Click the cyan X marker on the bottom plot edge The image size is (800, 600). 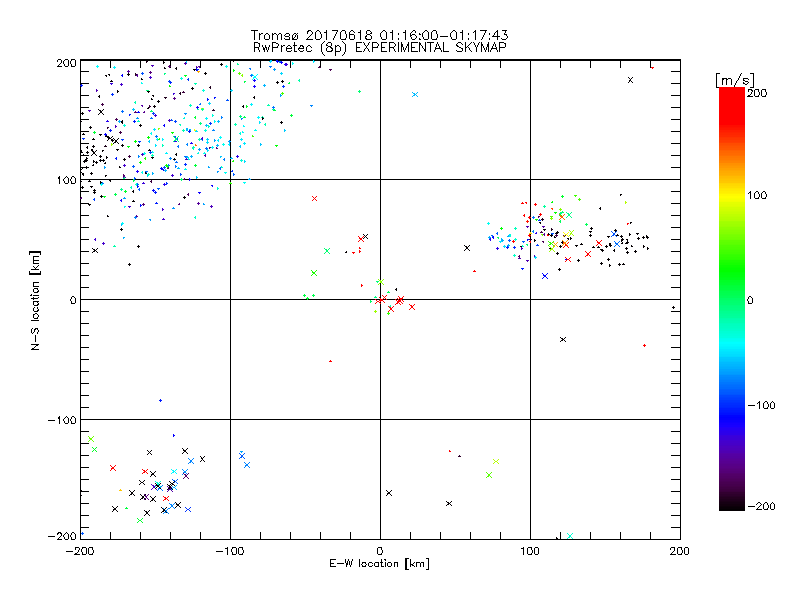click(x=570, y=536)
